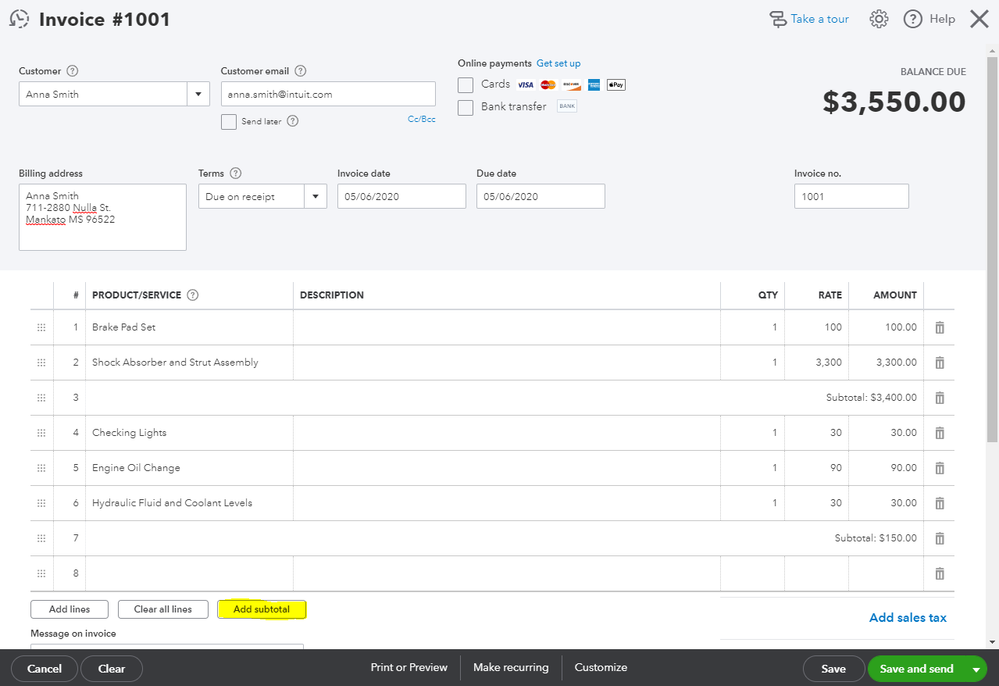Click the Billing address text box
Image resolution: width=999 pixels, height=686 pixels.
103,217
